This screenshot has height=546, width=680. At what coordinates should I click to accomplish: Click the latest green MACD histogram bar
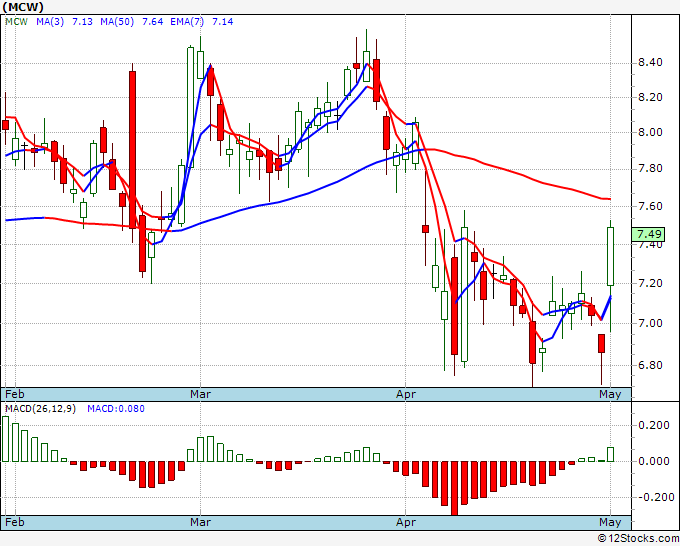click(611, 454)
